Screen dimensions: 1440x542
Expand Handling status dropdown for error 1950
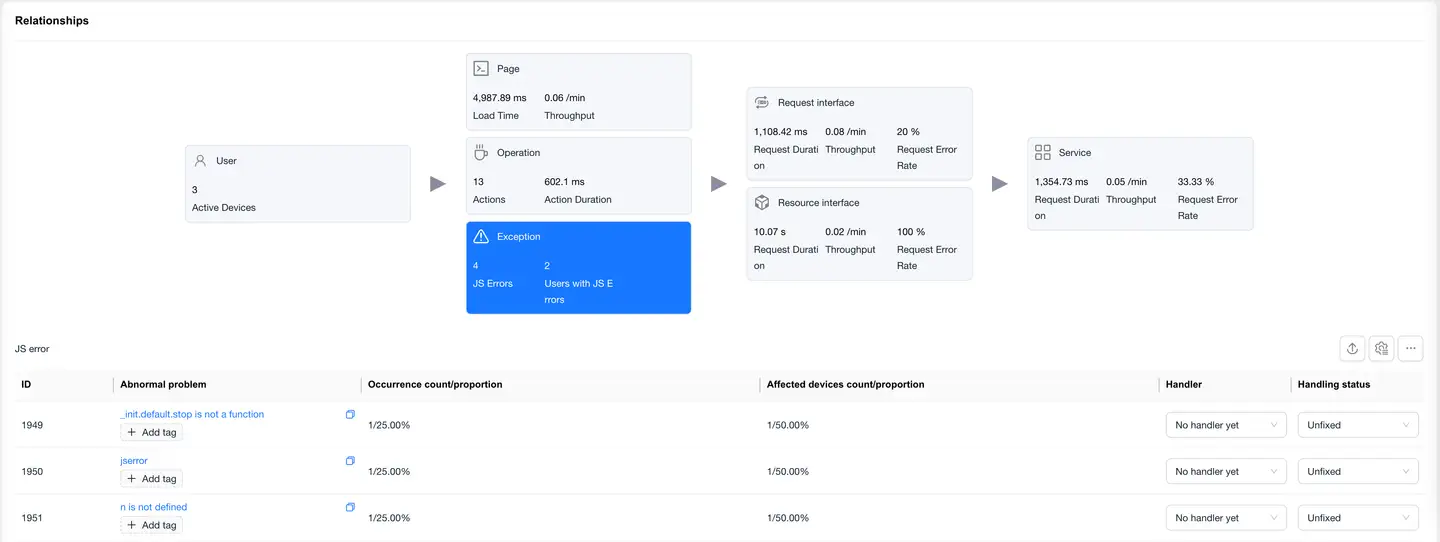(x=1357, y=472)
